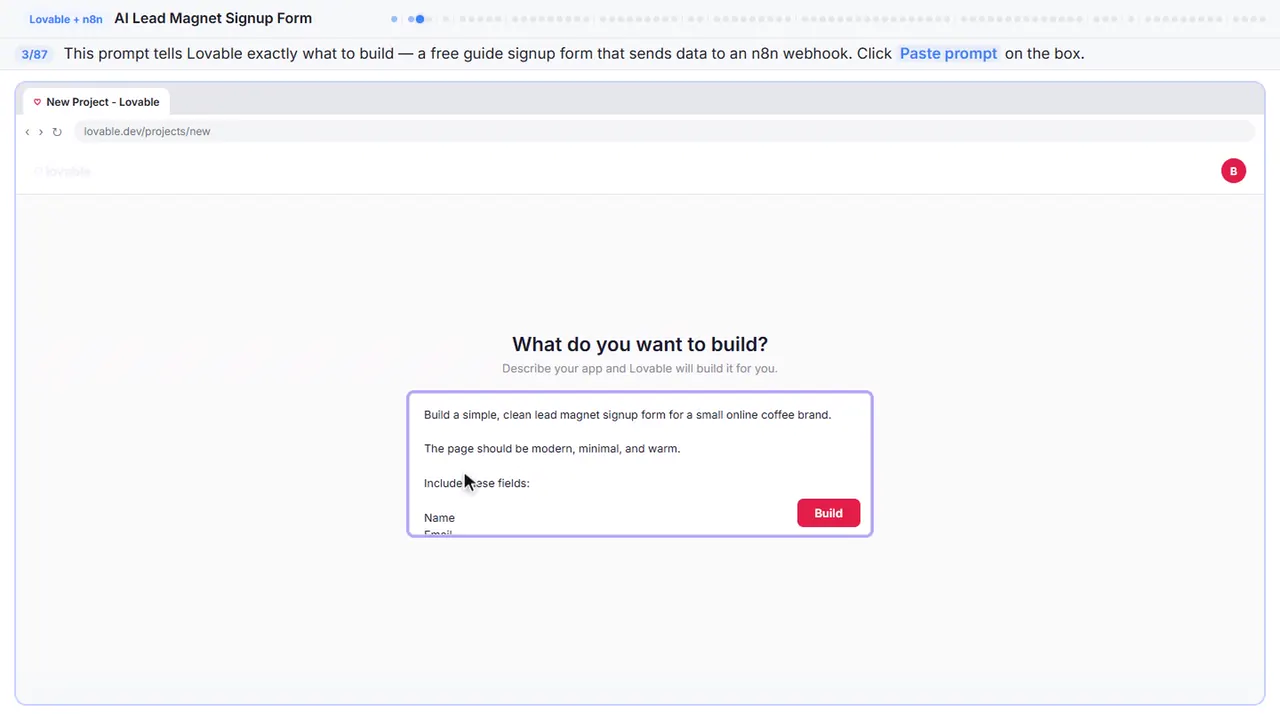The height and width of the screenshot is (720, 1280).
Task: Click inside the prompt text box
Action: click(640, 464)
